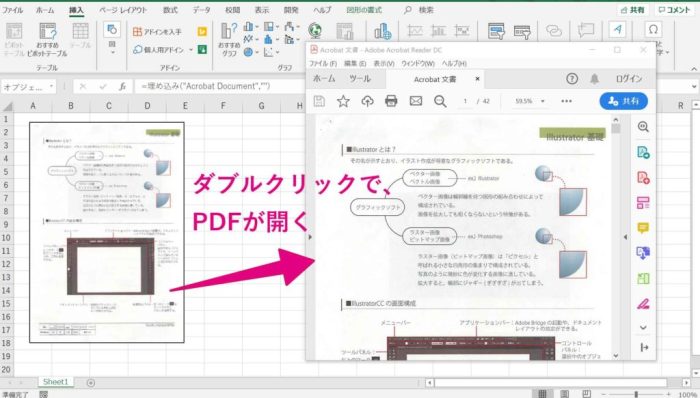Click the ログイン link in Acrobat

629,79
